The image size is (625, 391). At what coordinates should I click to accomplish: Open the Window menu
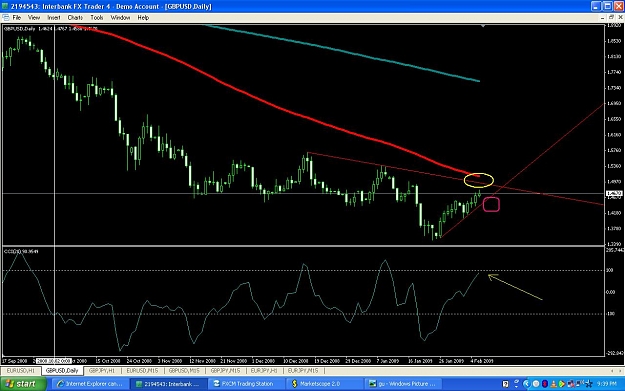click(120, 18)
